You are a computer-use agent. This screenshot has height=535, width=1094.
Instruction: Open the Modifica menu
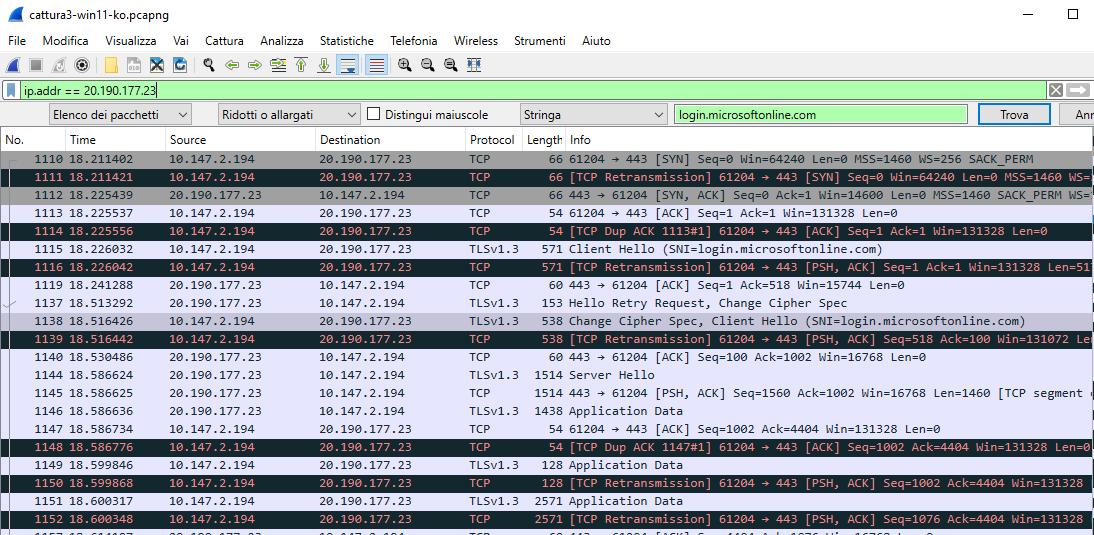(x=66, y=41)
